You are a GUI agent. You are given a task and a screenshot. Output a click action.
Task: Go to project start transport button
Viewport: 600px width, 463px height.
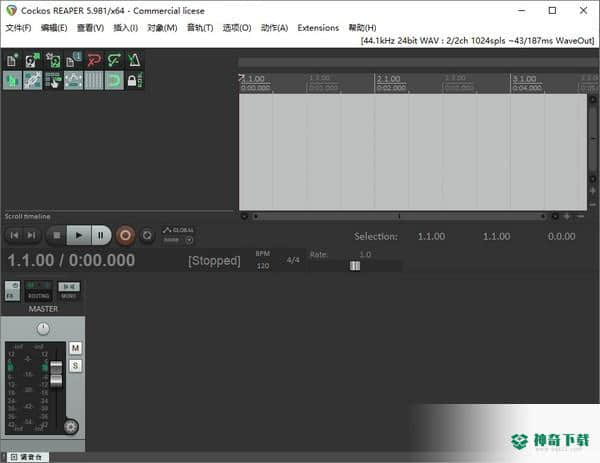(x=15, y=235)
